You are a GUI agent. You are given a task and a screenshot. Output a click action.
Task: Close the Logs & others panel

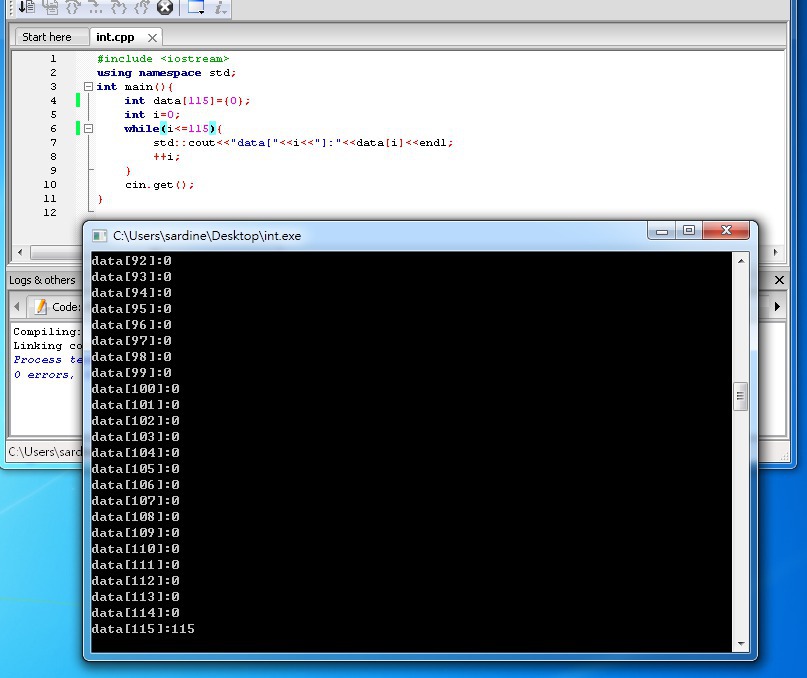point(780,280)
